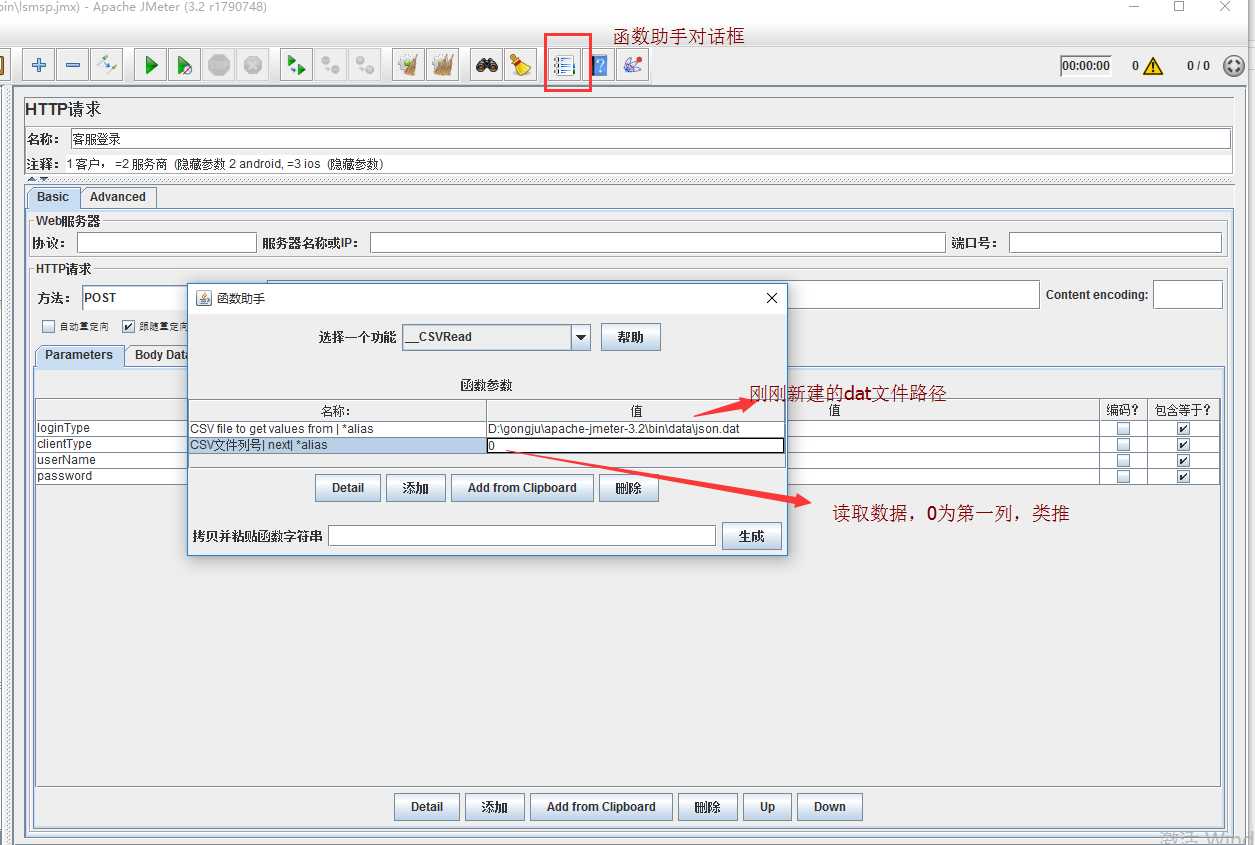The image size is (1255, 845).
Task: Select the password parameter cell
Action: [111, 476]
